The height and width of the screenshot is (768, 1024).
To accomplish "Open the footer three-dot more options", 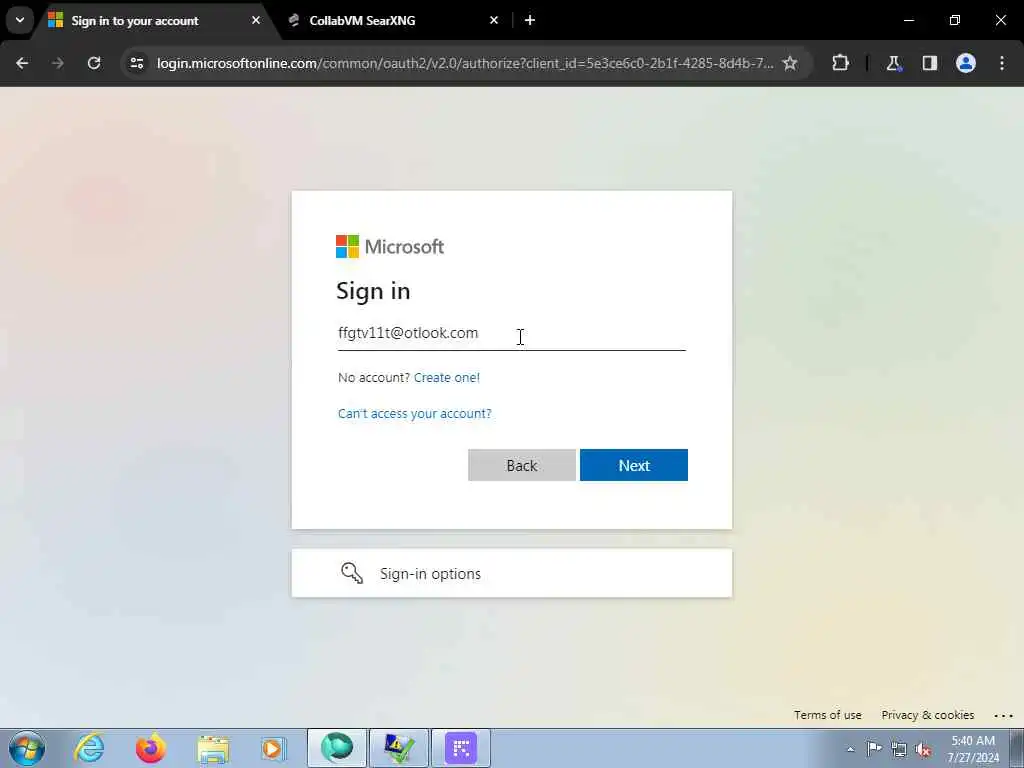I will point(1003,716).
